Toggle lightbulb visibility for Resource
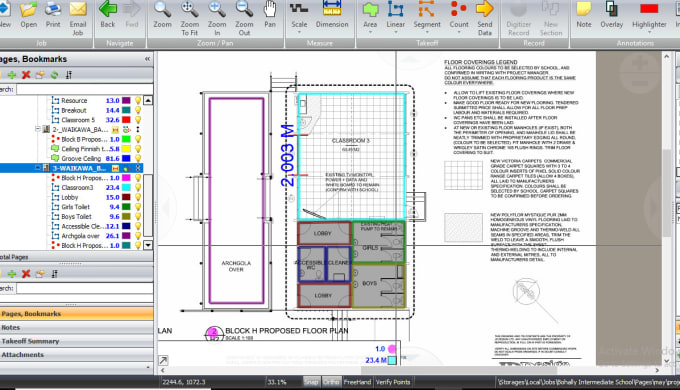The width and height of the screenshot is (680, 390). [x=138, y=101]
